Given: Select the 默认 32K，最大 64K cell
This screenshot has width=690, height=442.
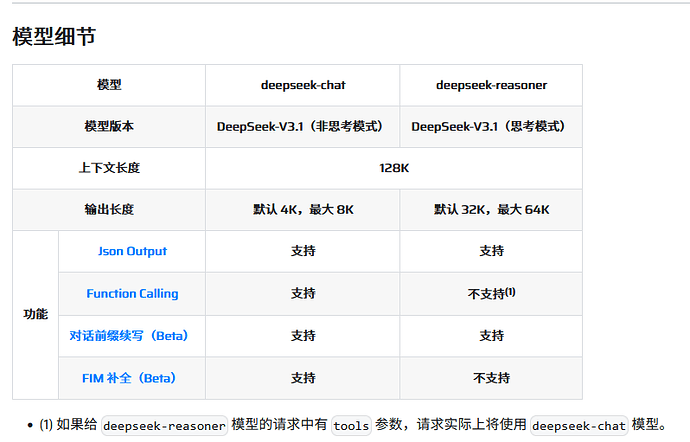Looking at the screenshot, I should 491,210.
